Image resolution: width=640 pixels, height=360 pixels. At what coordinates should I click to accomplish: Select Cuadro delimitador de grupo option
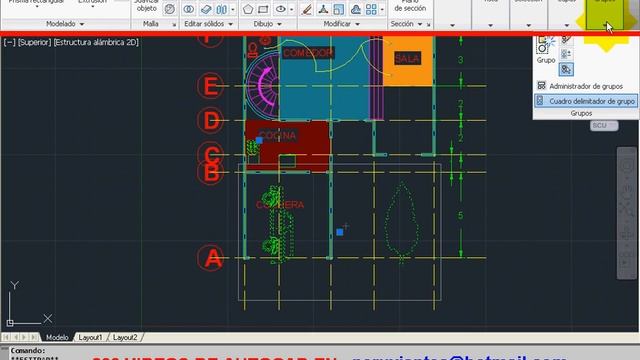(x=586, y=101)
